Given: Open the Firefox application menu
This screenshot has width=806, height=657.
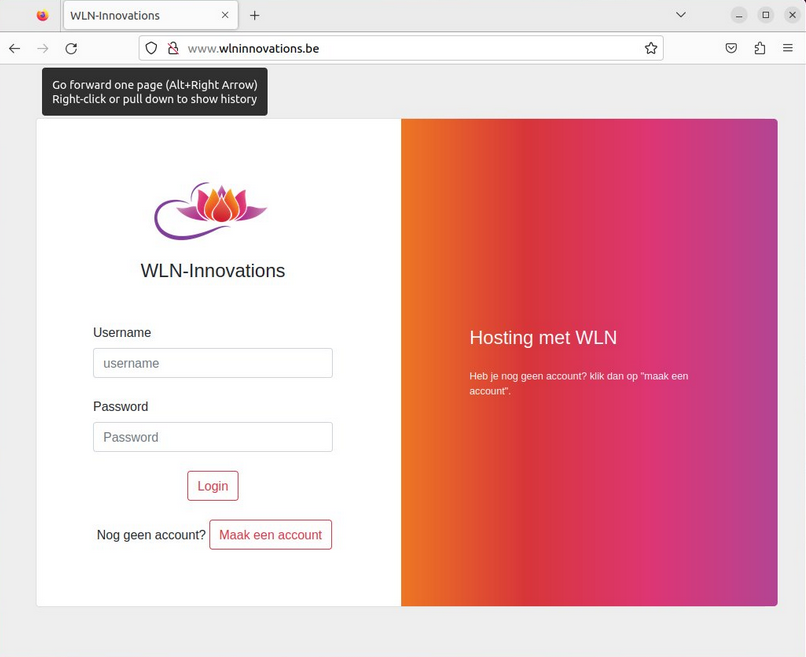Looking at the screenshot, I should tap(787, 48).
